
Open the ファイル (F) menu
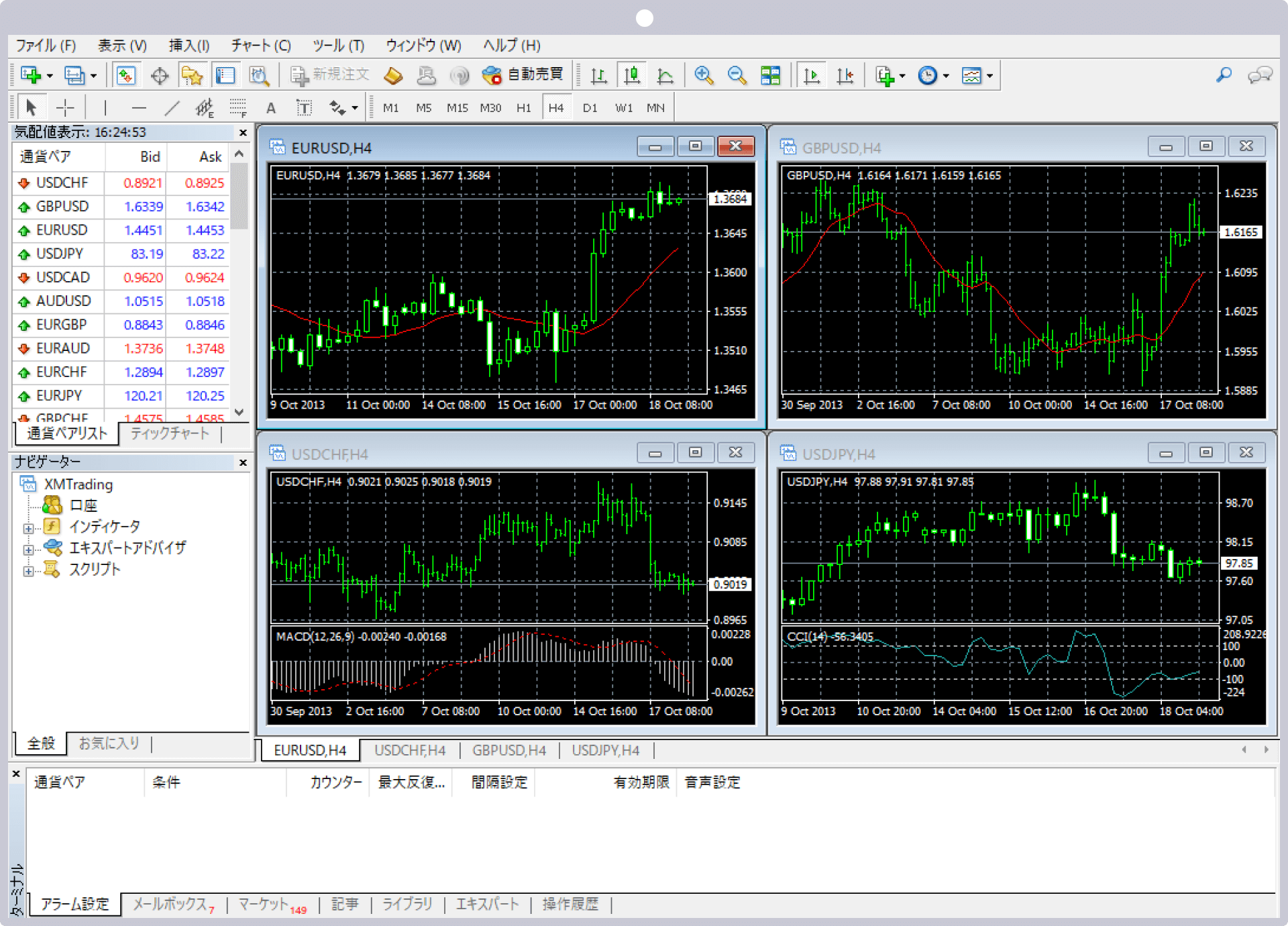coord(46,45)
